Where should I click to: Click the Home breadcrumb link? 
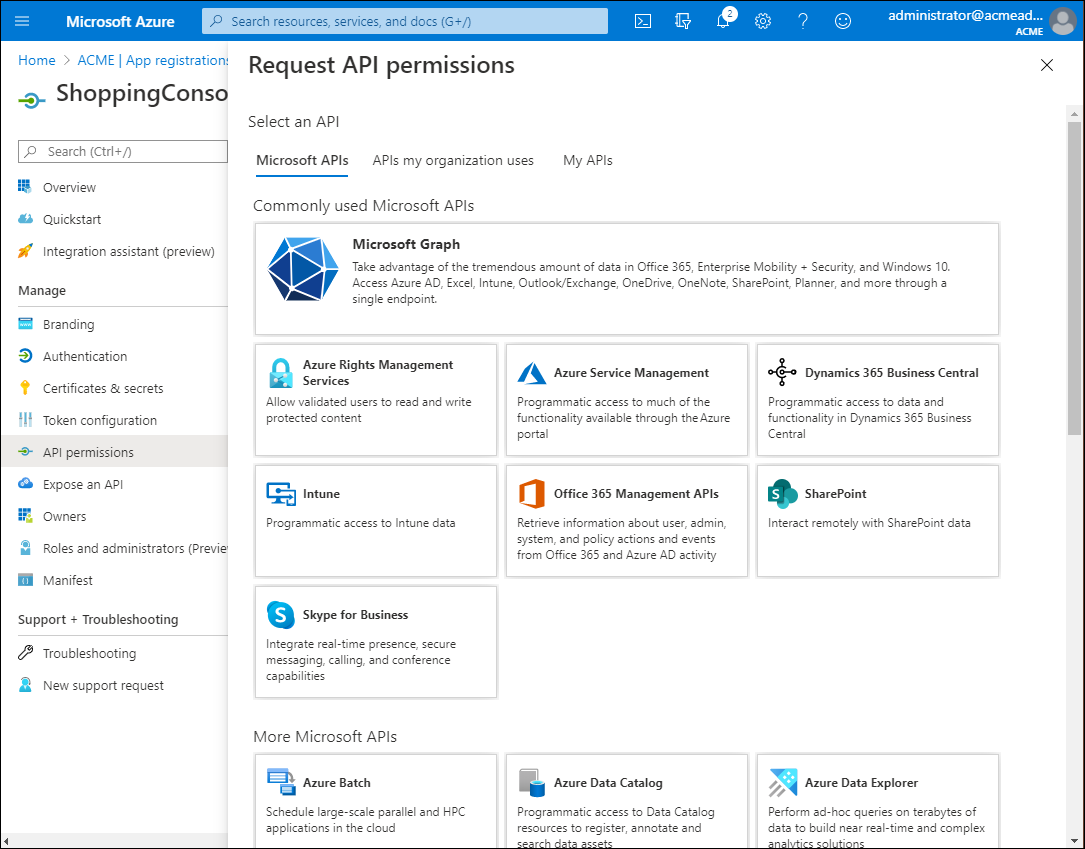pos(37,60)
